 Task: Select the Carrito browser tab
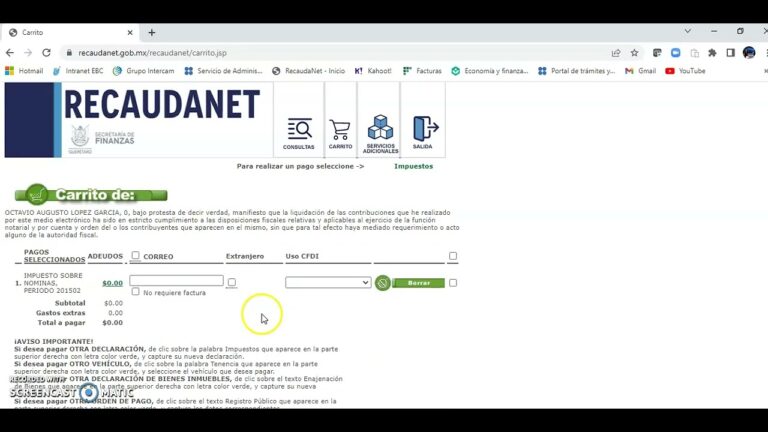click(71, 32)
